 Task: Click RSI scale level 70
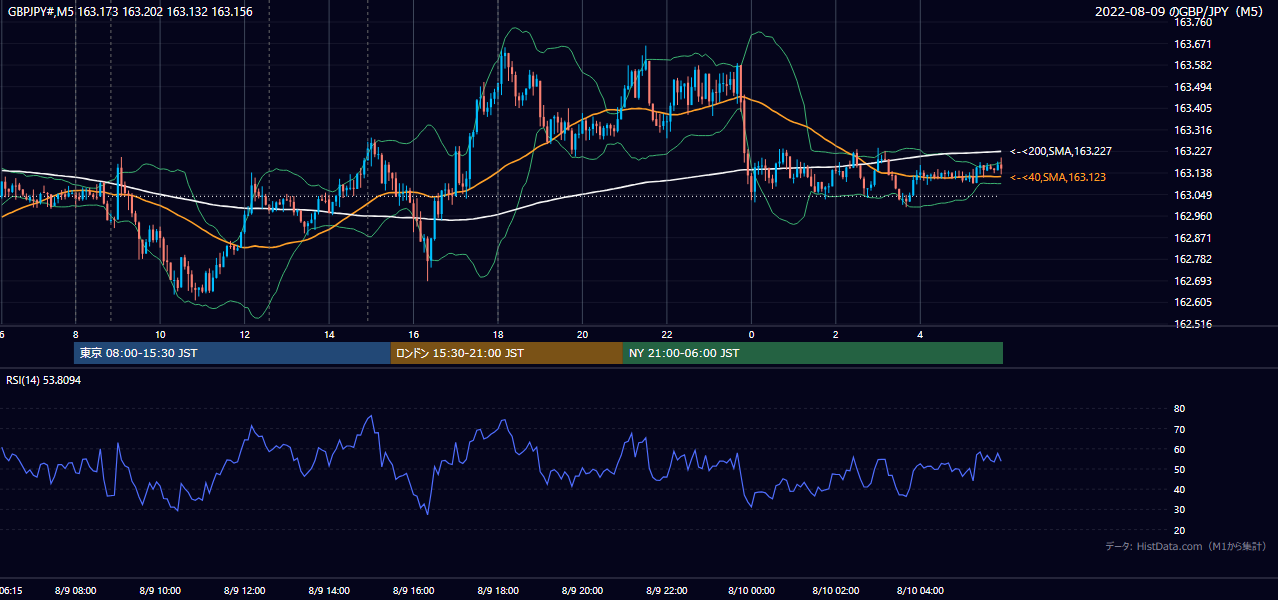click(1179, 429)
